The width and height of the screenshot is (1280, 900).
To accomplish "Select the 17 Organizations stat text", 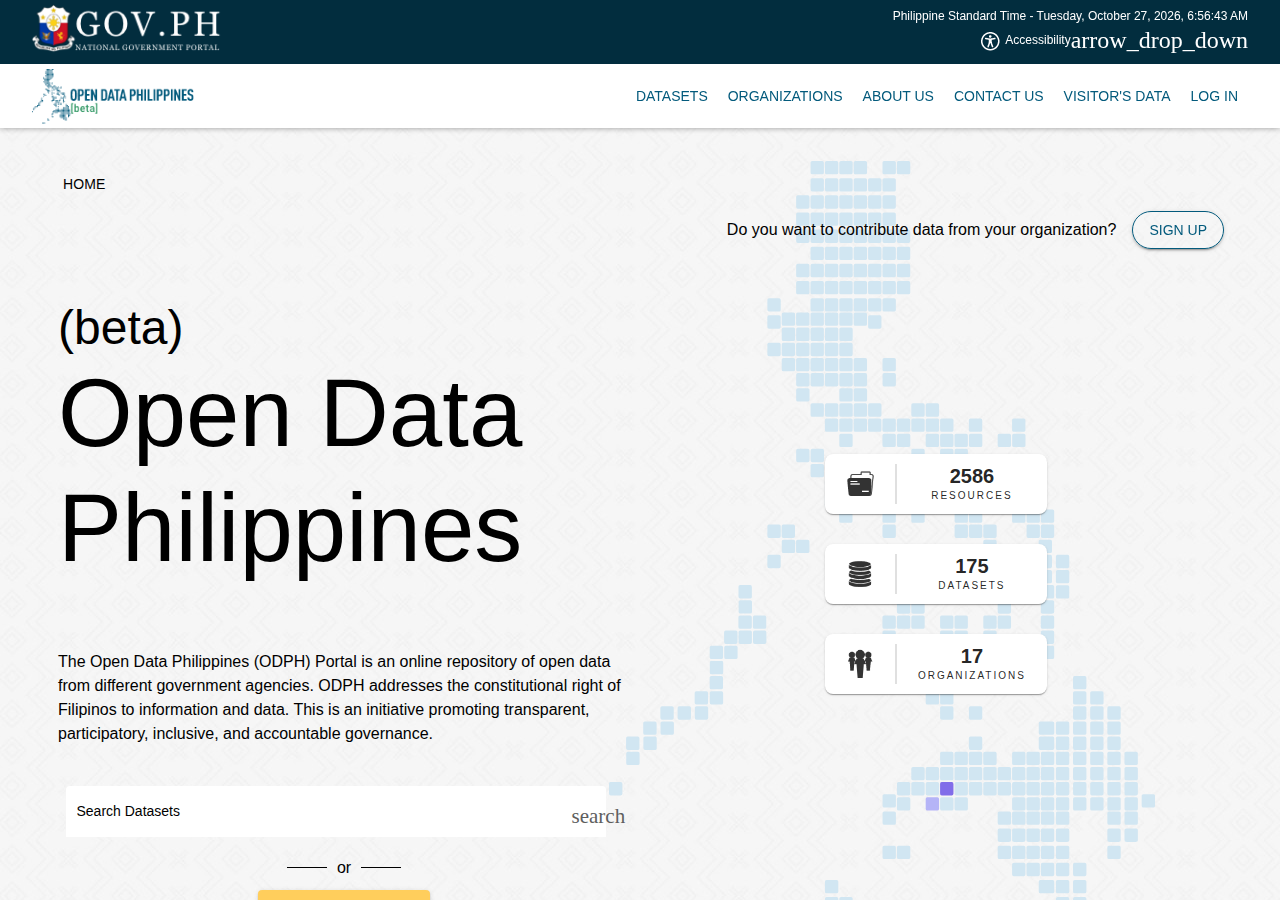I will [x=972, y=664].
